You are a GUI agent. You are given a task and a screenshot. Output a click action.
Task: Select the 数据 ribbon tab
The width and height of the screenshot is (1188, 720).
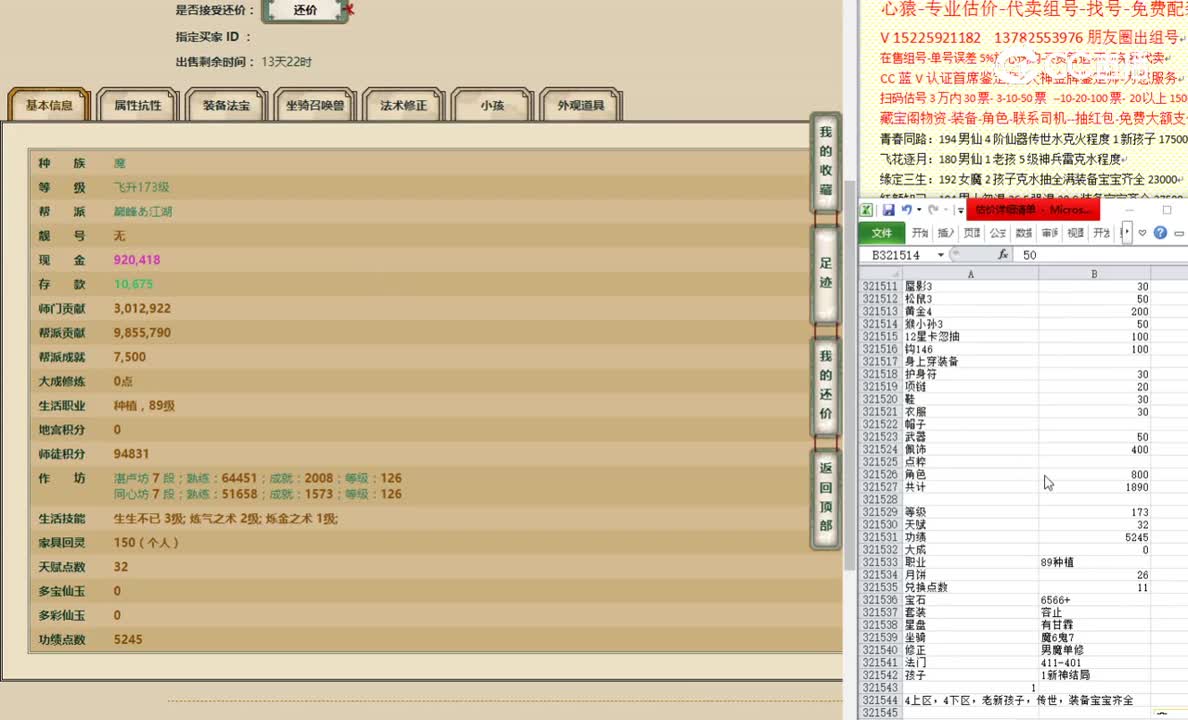click(x=1022, y=232)
